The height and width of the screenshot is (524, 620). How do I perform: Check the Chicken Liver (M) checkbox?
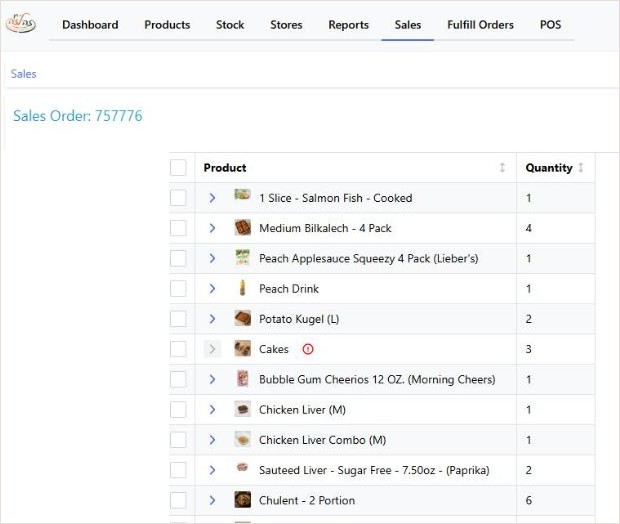pos(178,410)
